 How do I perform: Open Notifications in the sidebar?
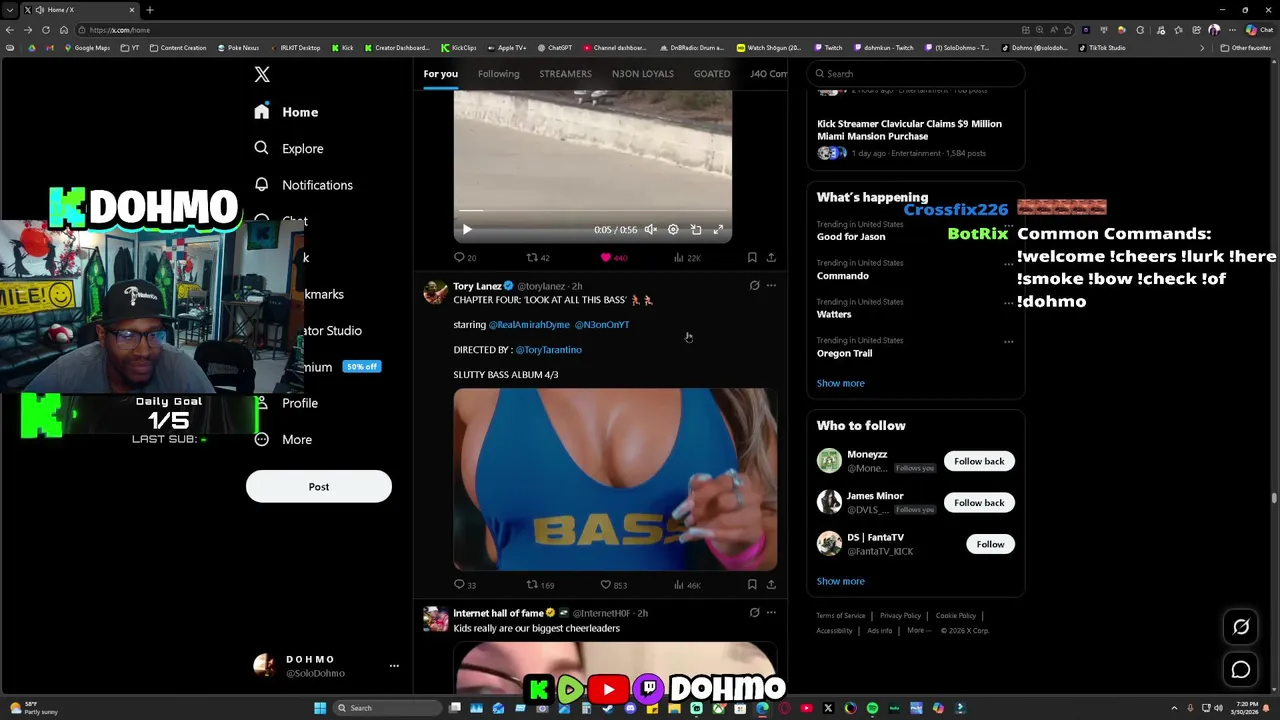pos(303,185)
